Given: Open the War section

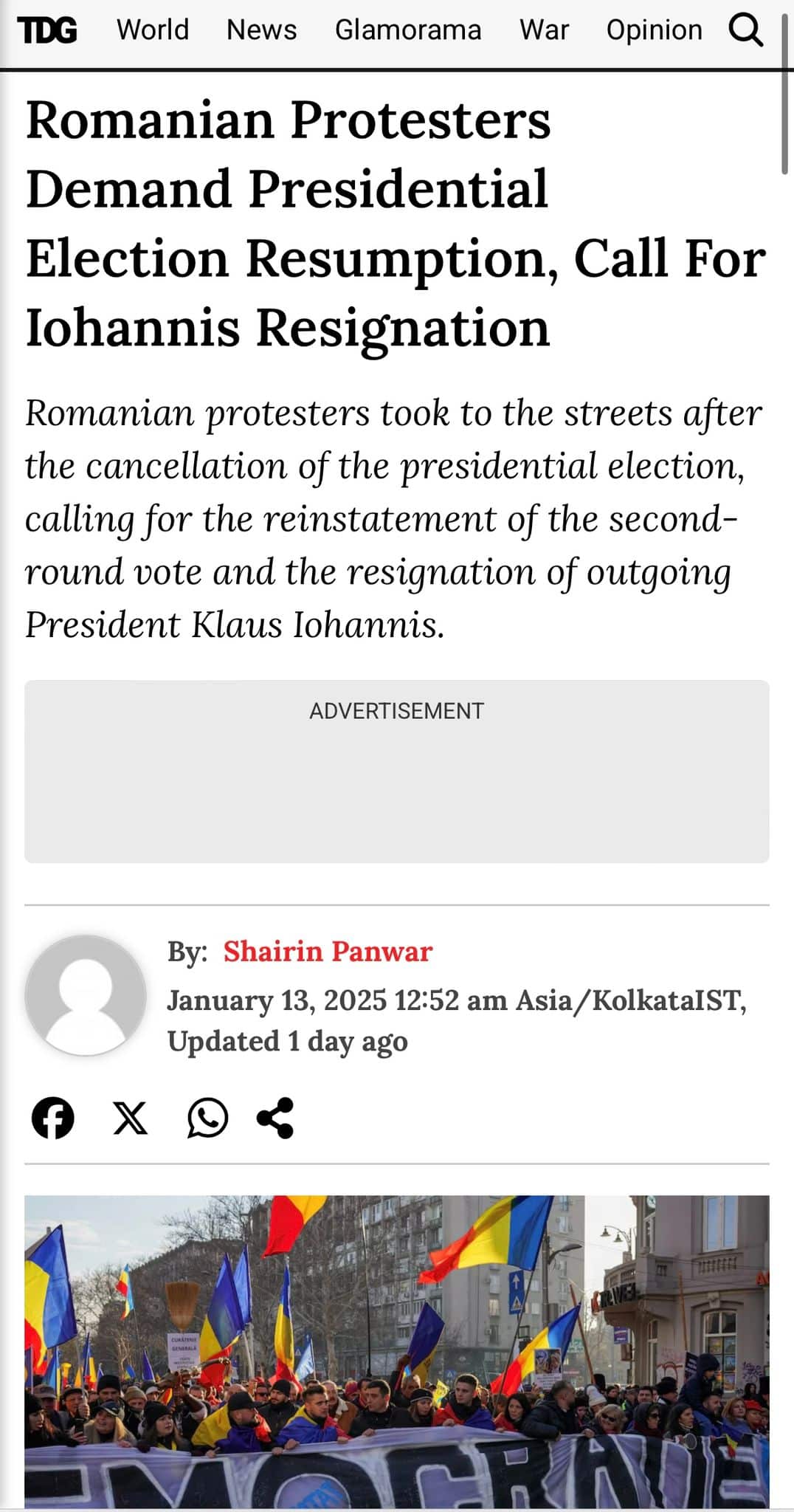Looking at the screenshot, I should (x=544, y=30).
